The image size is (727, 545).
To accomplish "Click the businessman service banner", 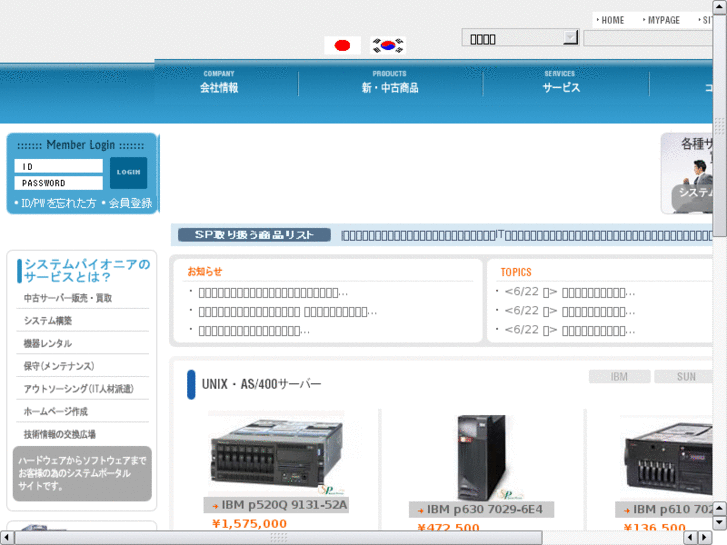I will [687, 173].
